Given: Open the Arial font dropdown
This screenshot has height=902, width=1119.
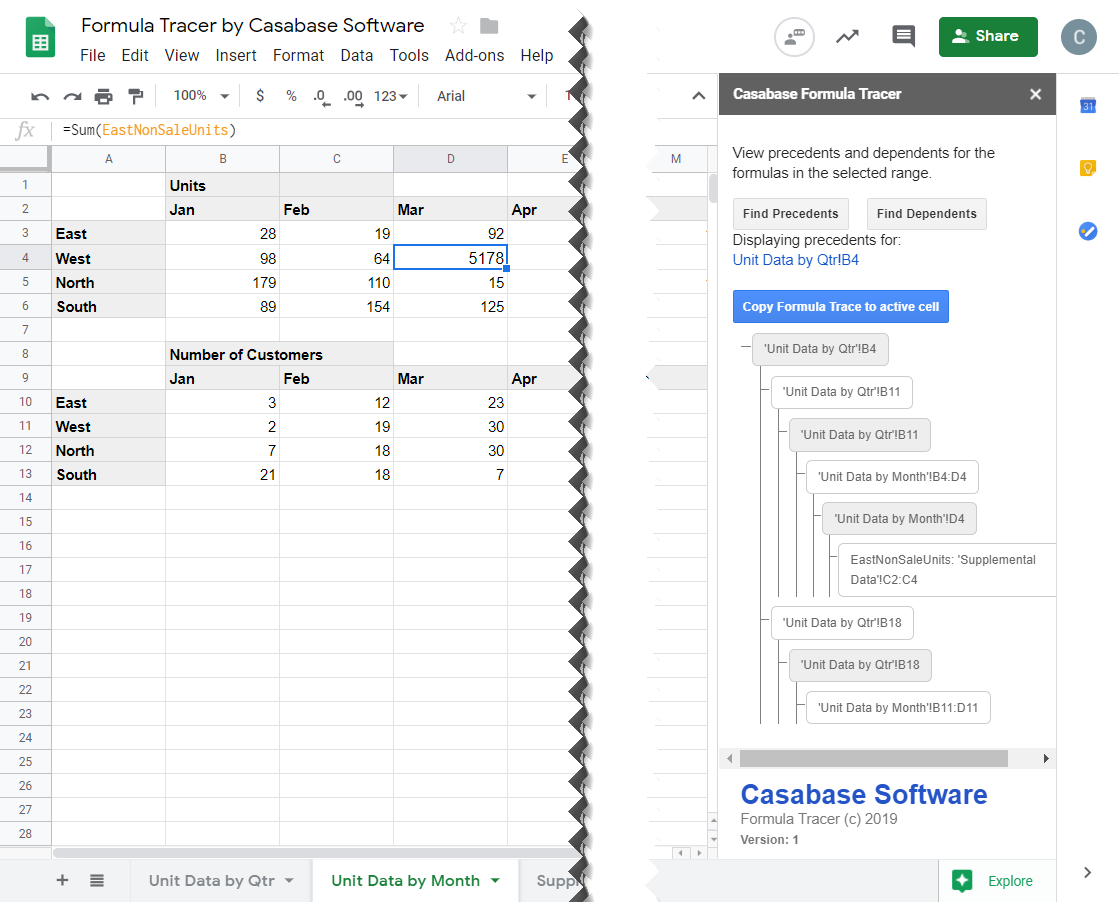Looking at the screenshot, I should (486, 96).
